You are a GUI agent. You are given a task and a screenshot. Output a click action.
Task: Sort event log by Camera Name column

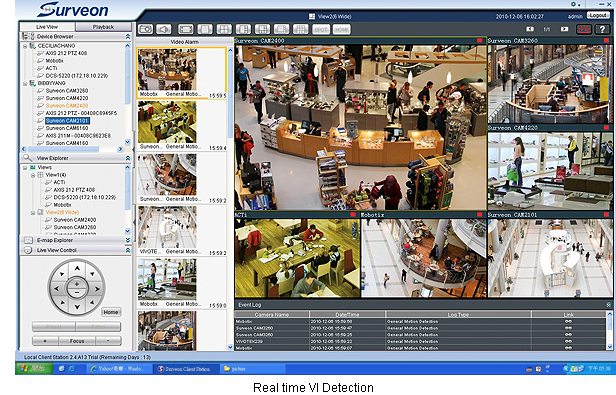pos(272,314)
